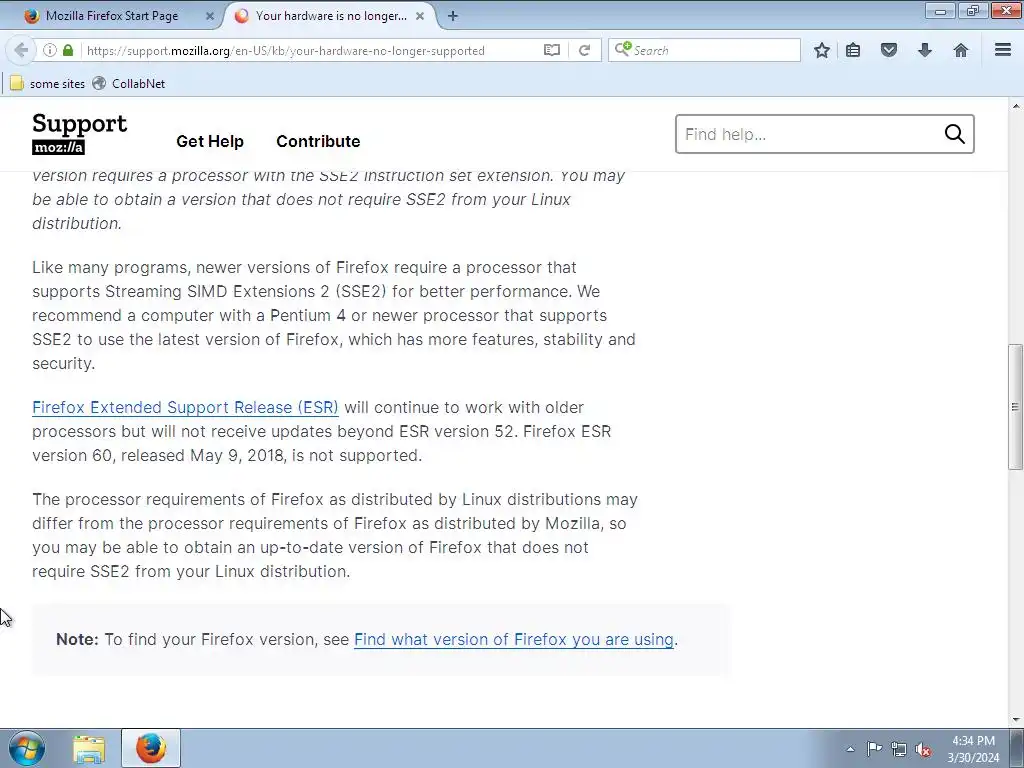The image size is (1024, 768).
Task: Open Action Center flag icon
Action: point(874,749)
